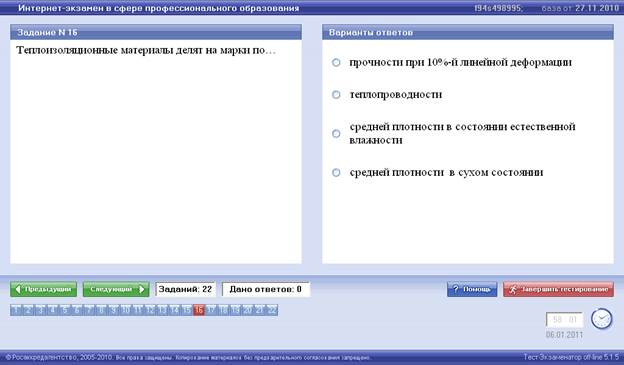
Task: Navigate to question 21
Action: click(259, 310)
